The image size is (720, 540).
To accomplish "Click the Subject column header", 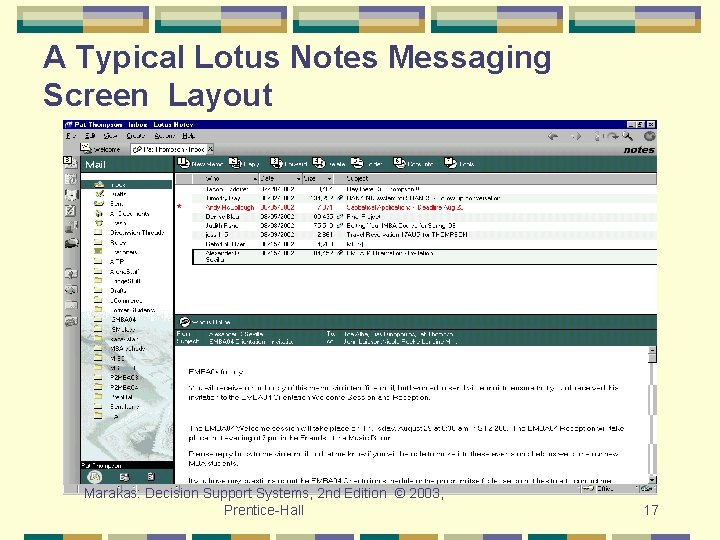I will [x=357, y=179].
